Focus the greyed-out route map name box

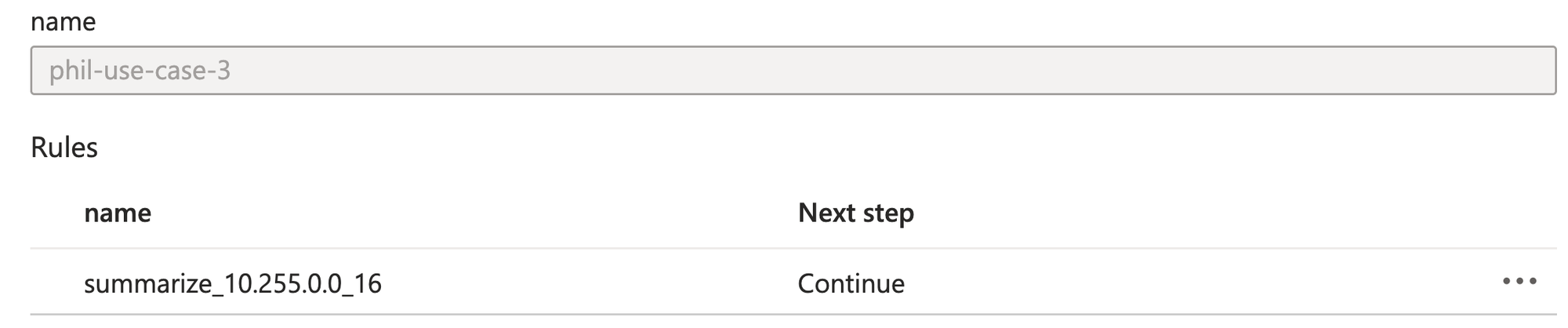click(793, 71)
